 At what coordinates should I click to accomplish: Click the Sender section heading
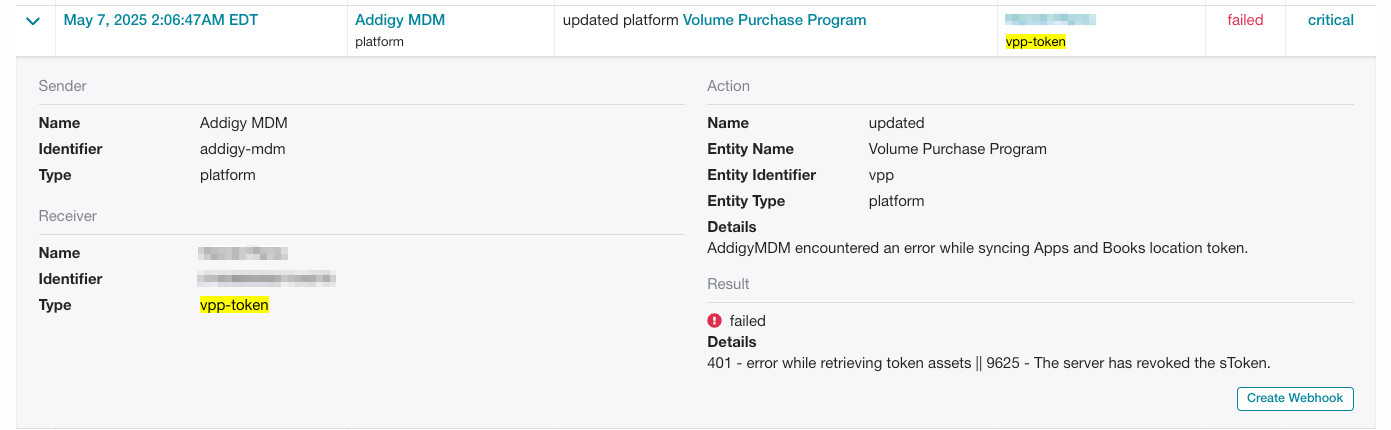pyautogui.click(x=63, y=86)
